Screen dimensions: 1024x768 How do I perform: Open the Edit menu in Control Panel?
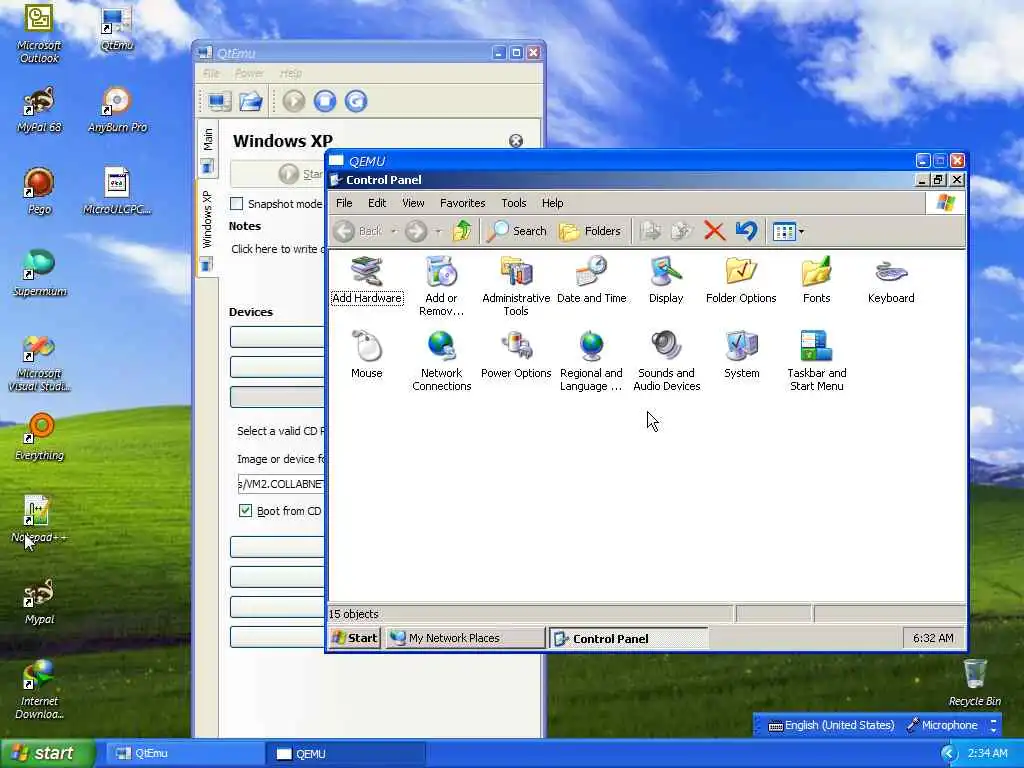[x=377, y=203]
